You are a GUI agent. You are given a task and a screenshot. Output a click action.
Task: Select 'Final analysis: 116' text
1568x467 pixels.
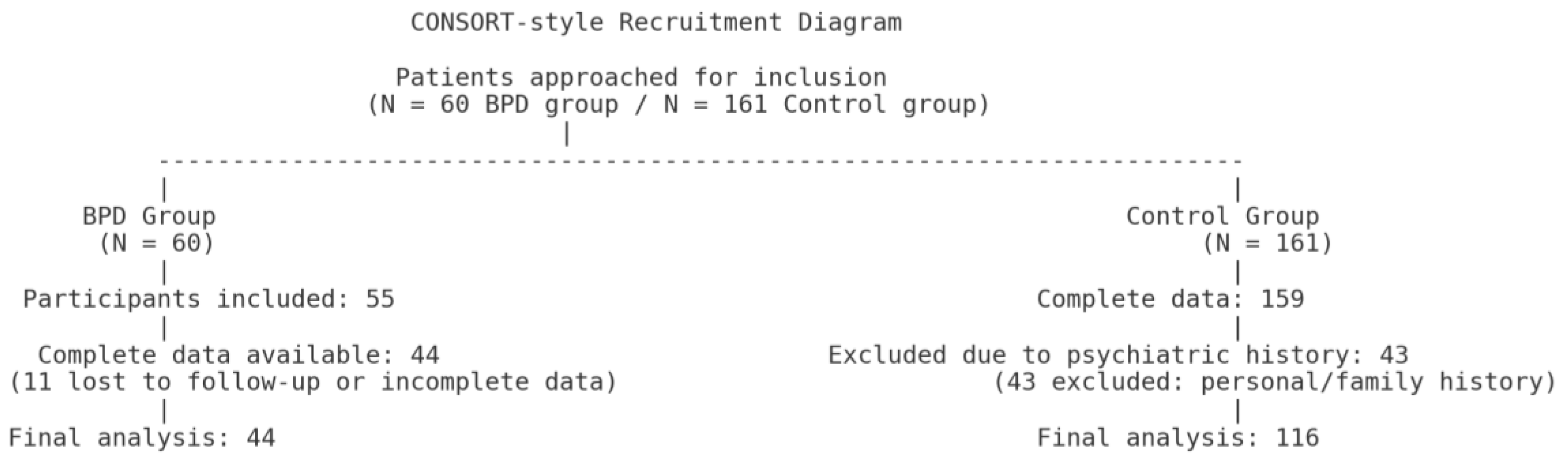(1178, 438)
